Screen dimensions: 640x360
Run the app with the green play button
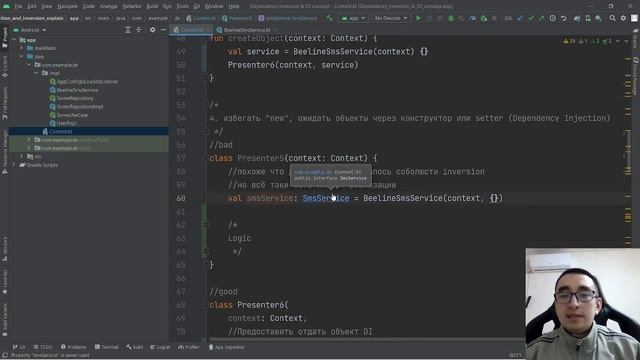(418, 18)
